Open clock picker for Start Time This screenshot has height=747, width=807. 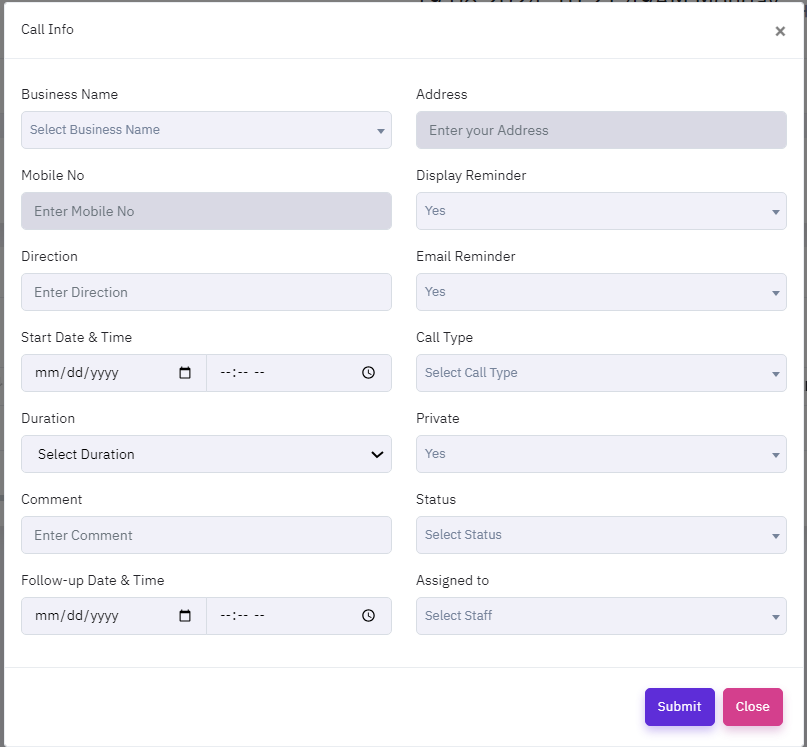click(368, 373)
